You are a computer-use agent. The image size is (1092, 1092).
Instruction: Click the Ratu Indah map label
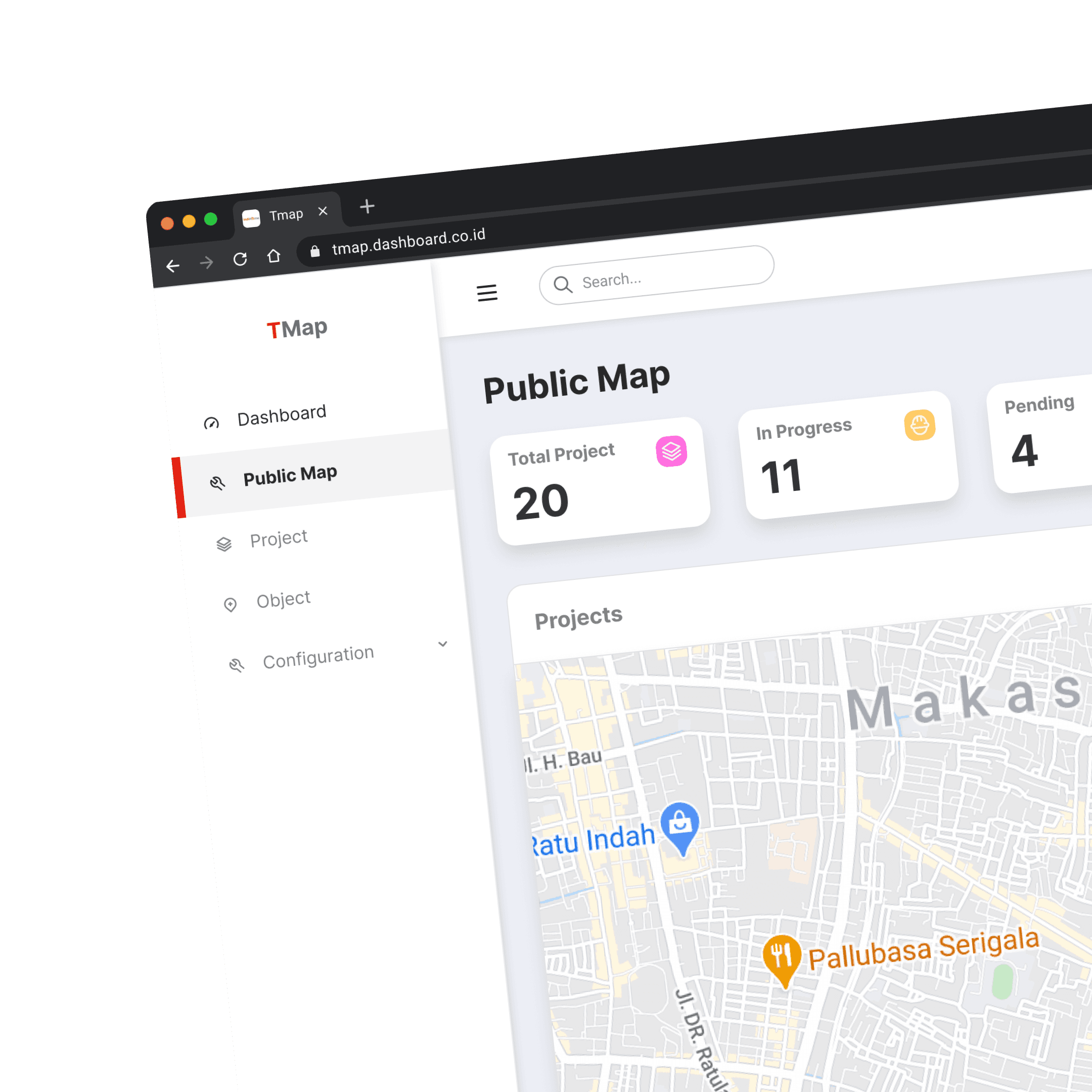[593, 840]
